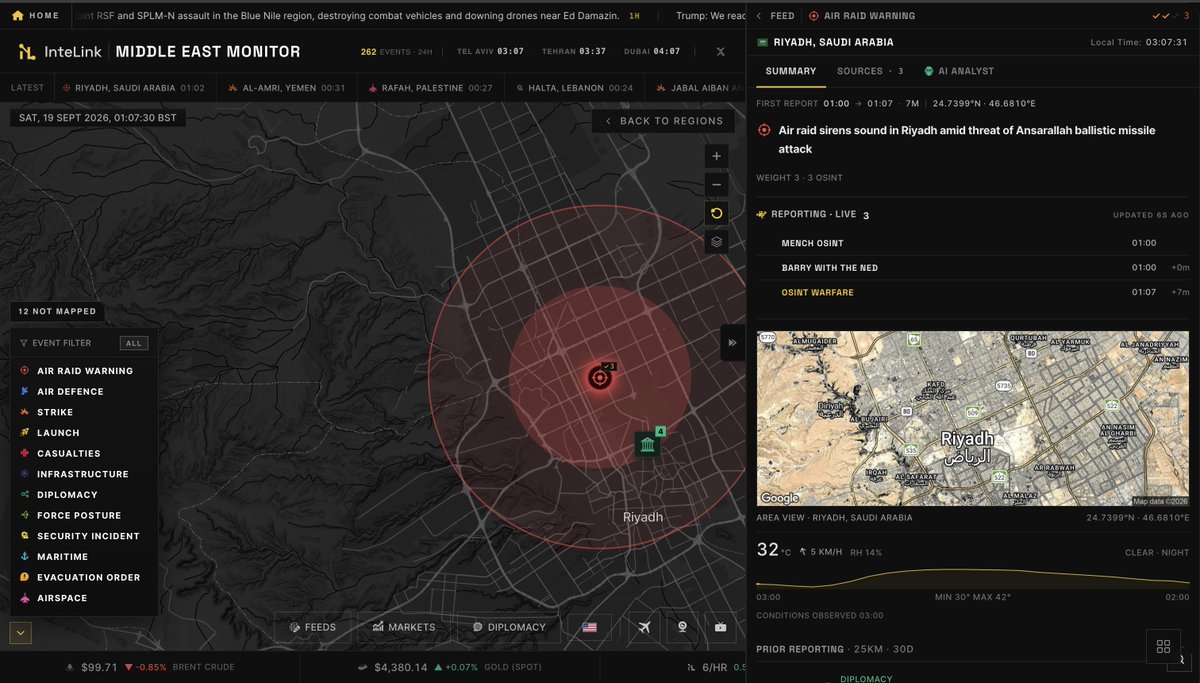This screenshot has width=1200, height=683.
Task: Filter by Evacuation Order events
Action: click(x=79, y=577)
